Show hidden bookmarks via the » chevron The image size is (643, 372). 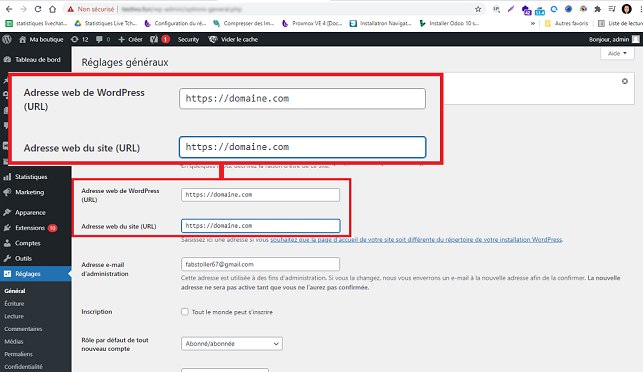(533, 23)
